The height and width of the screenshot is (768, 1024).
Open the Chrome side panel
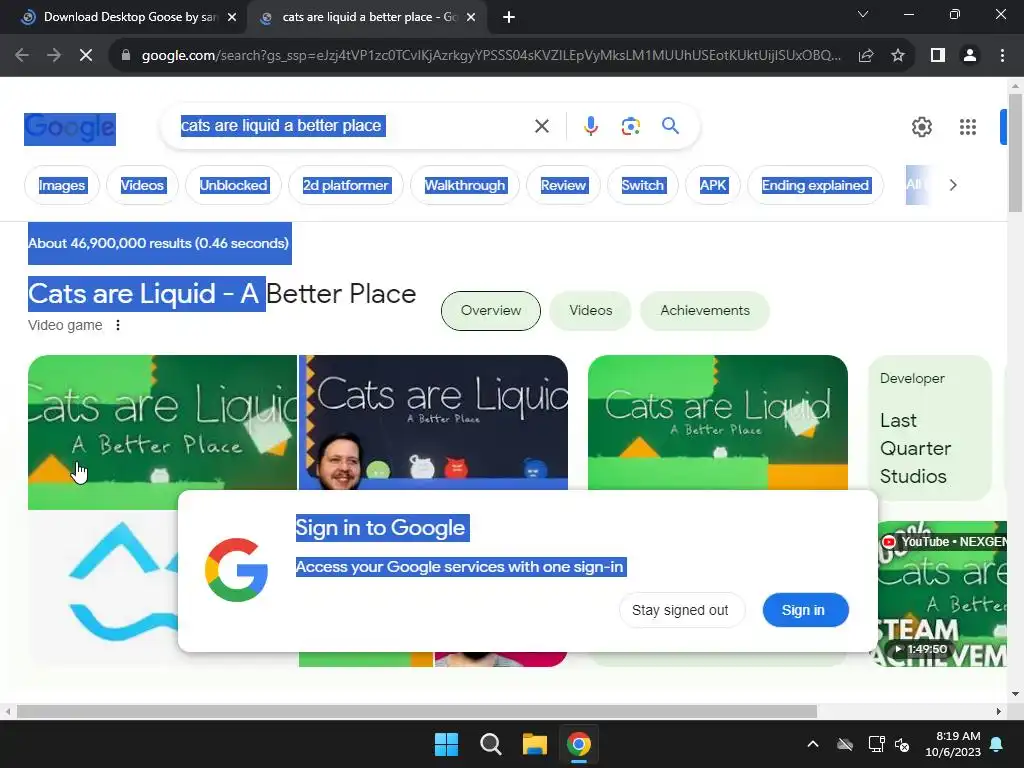click(938, 56)
